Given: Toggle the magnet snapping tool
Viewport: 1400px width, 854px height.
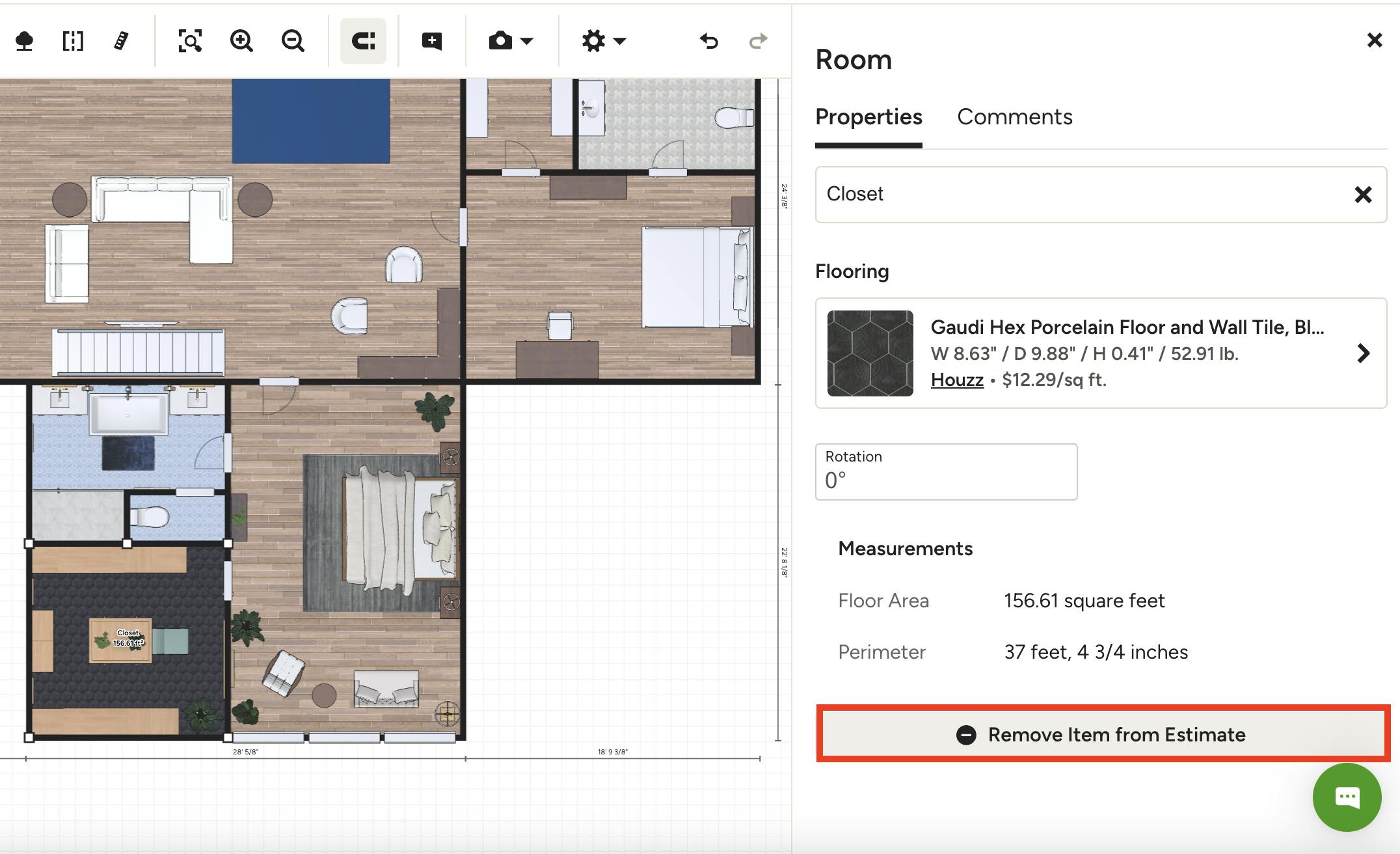Looking at the screenshot, I should 362,41.
